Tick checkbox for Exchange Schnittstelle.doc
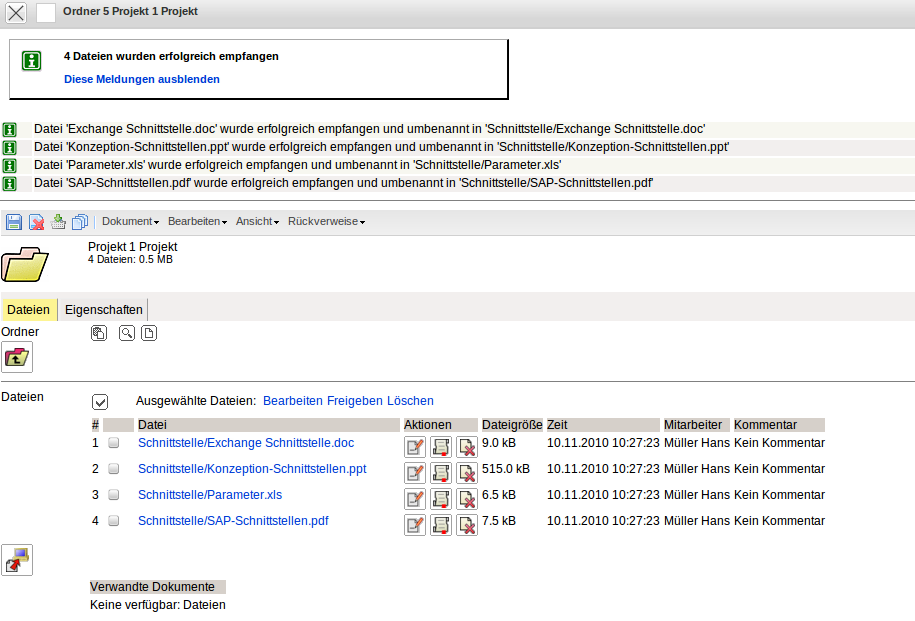The image size is (915, 621). click(114, 443)
